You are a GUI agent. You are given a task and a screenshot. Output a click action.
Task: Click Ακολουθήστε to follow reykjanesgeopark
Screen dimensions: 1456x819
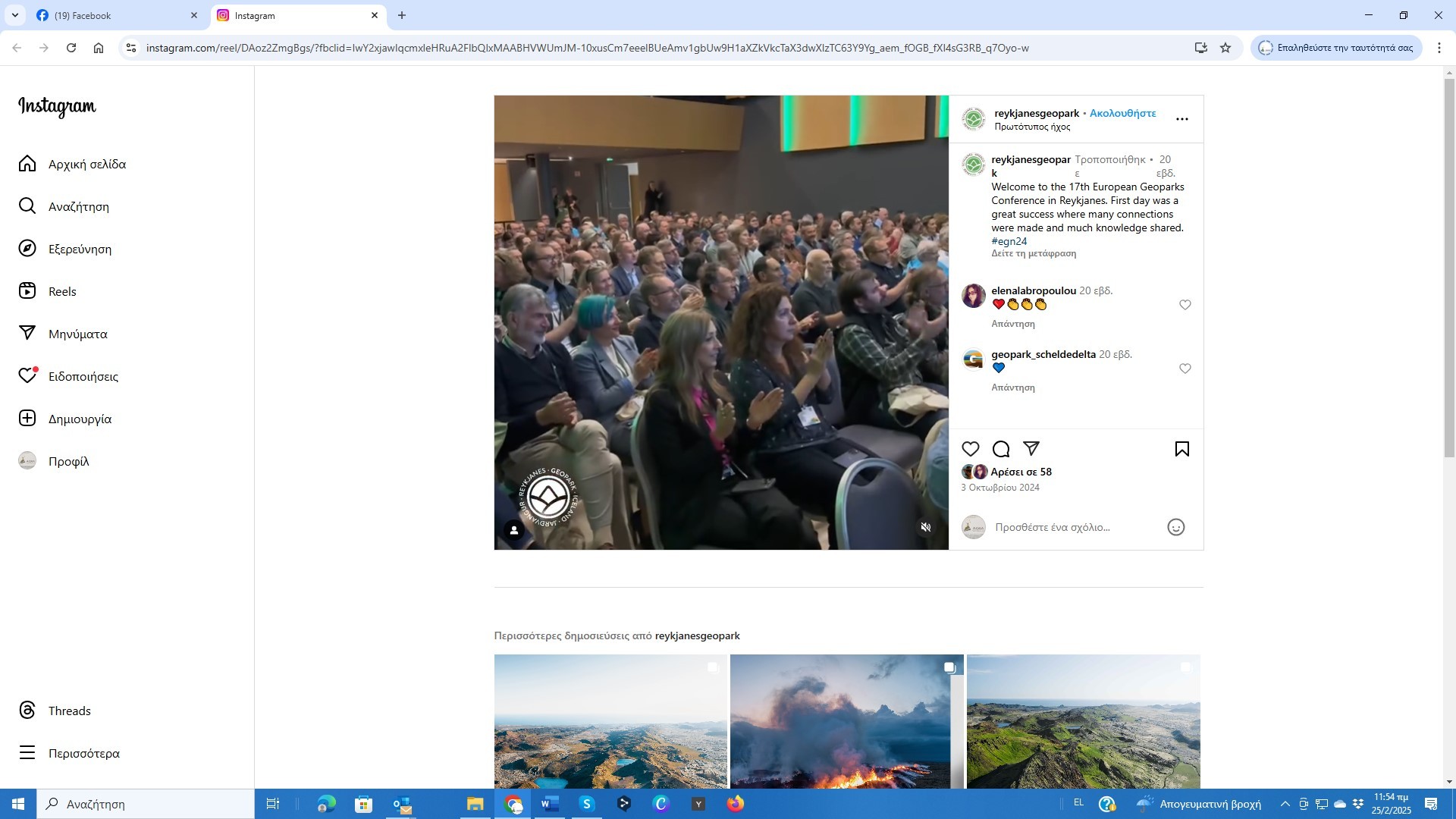click(1122, 113)
